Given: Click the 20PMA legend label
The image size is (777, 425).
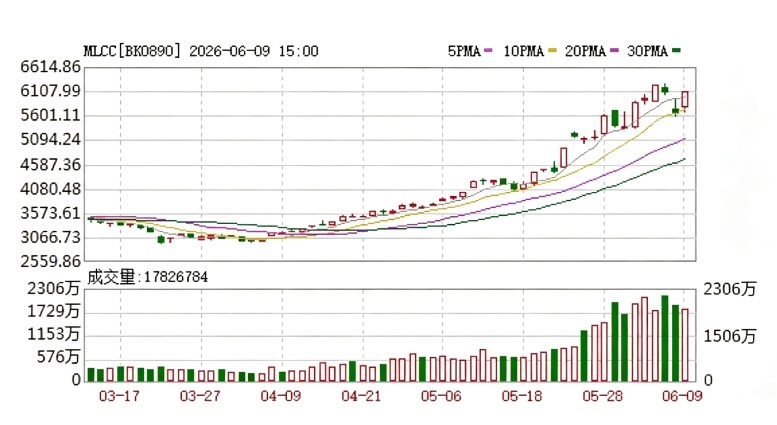Looking at the screenshot, I should (585, 51).
